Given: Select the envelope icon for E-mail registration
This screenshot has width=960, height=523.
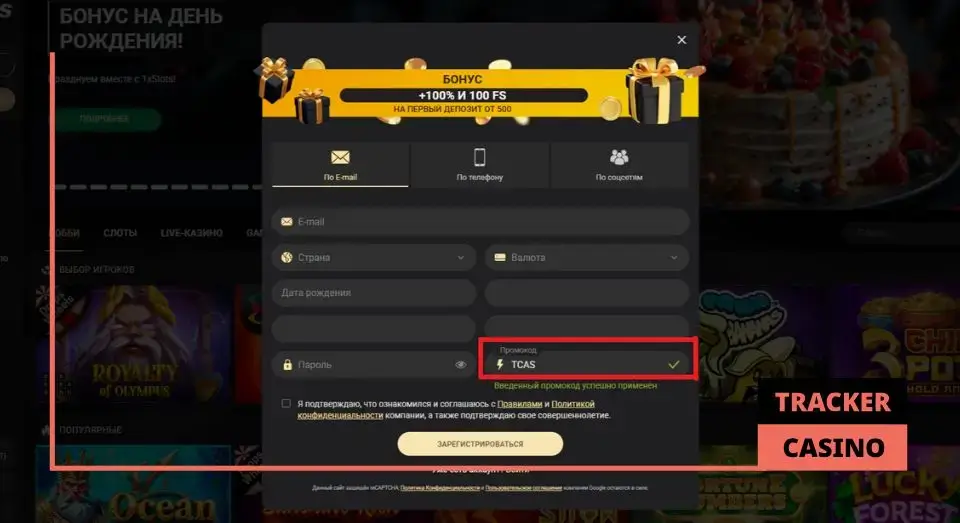Looking at the screenshot, I should [x=340, y=157].
